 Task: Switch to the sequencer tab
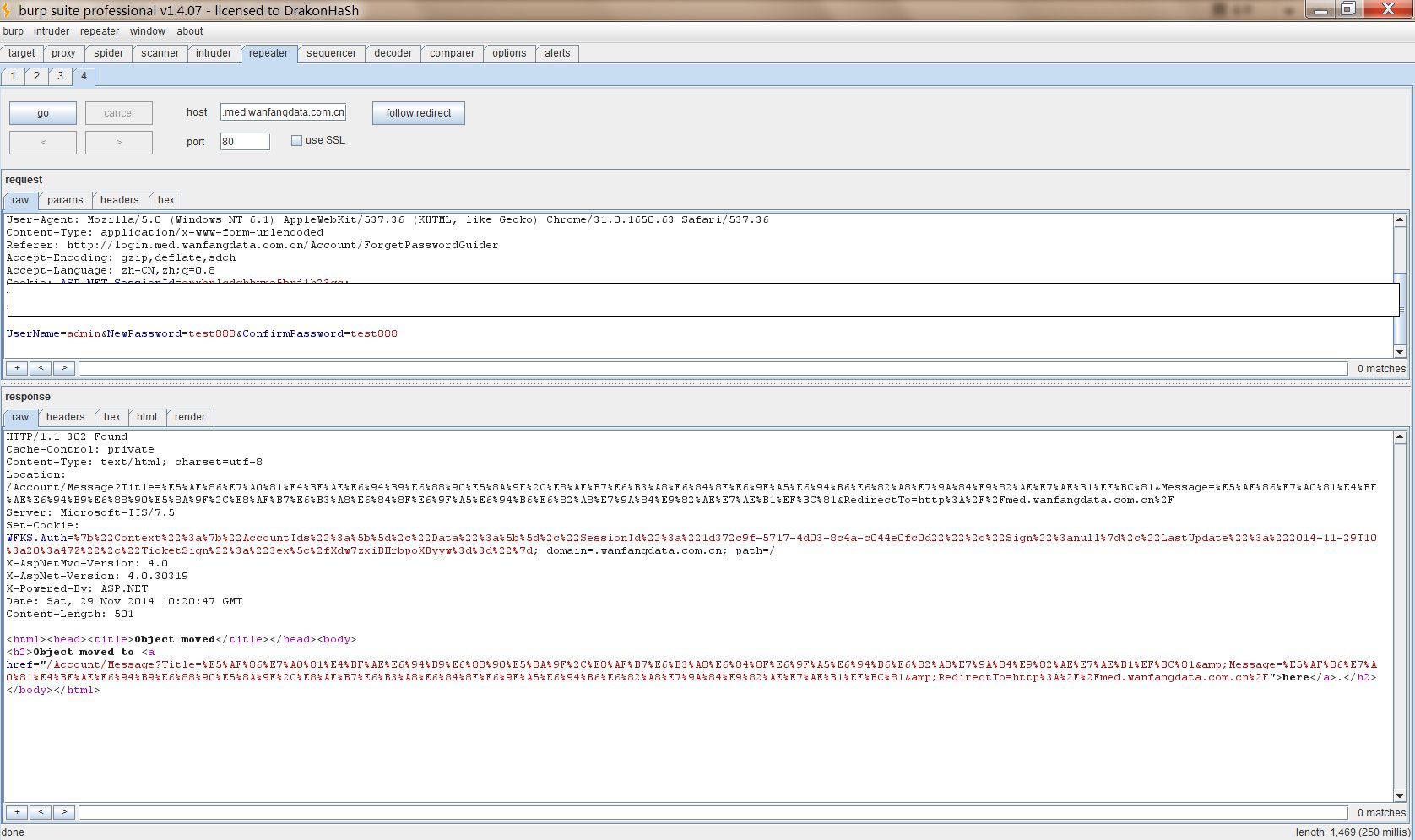tap(332, 53)
